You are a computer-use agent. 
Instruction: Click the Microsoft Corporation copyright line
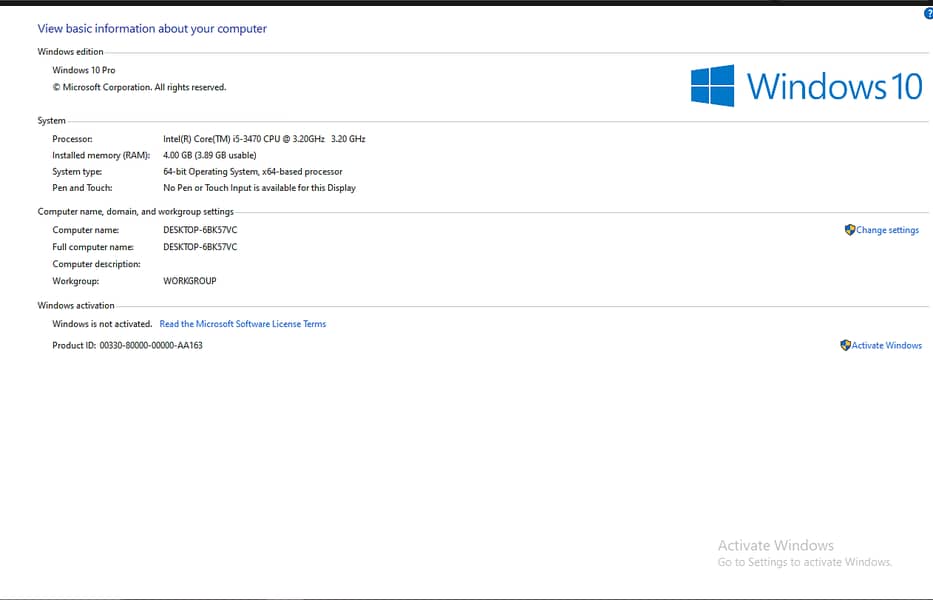pos(139,87)
